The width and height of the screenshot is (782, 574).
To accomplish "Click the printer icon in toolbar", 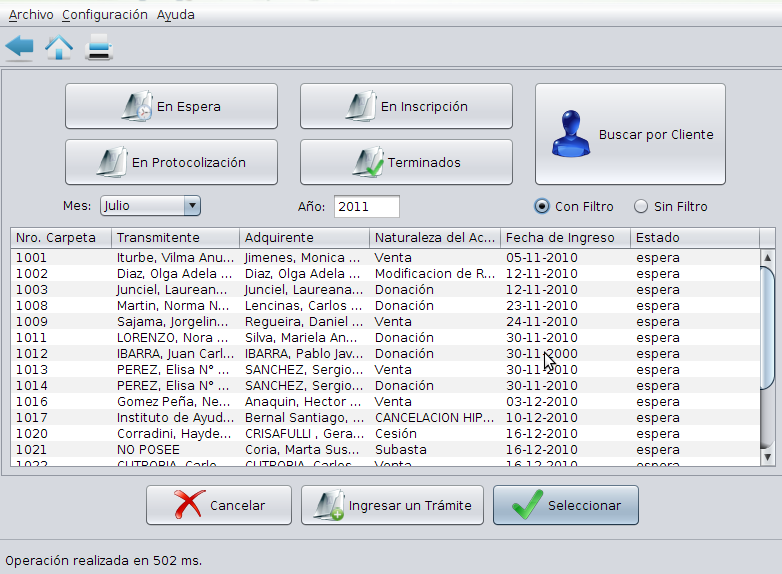I will [99, 47].
